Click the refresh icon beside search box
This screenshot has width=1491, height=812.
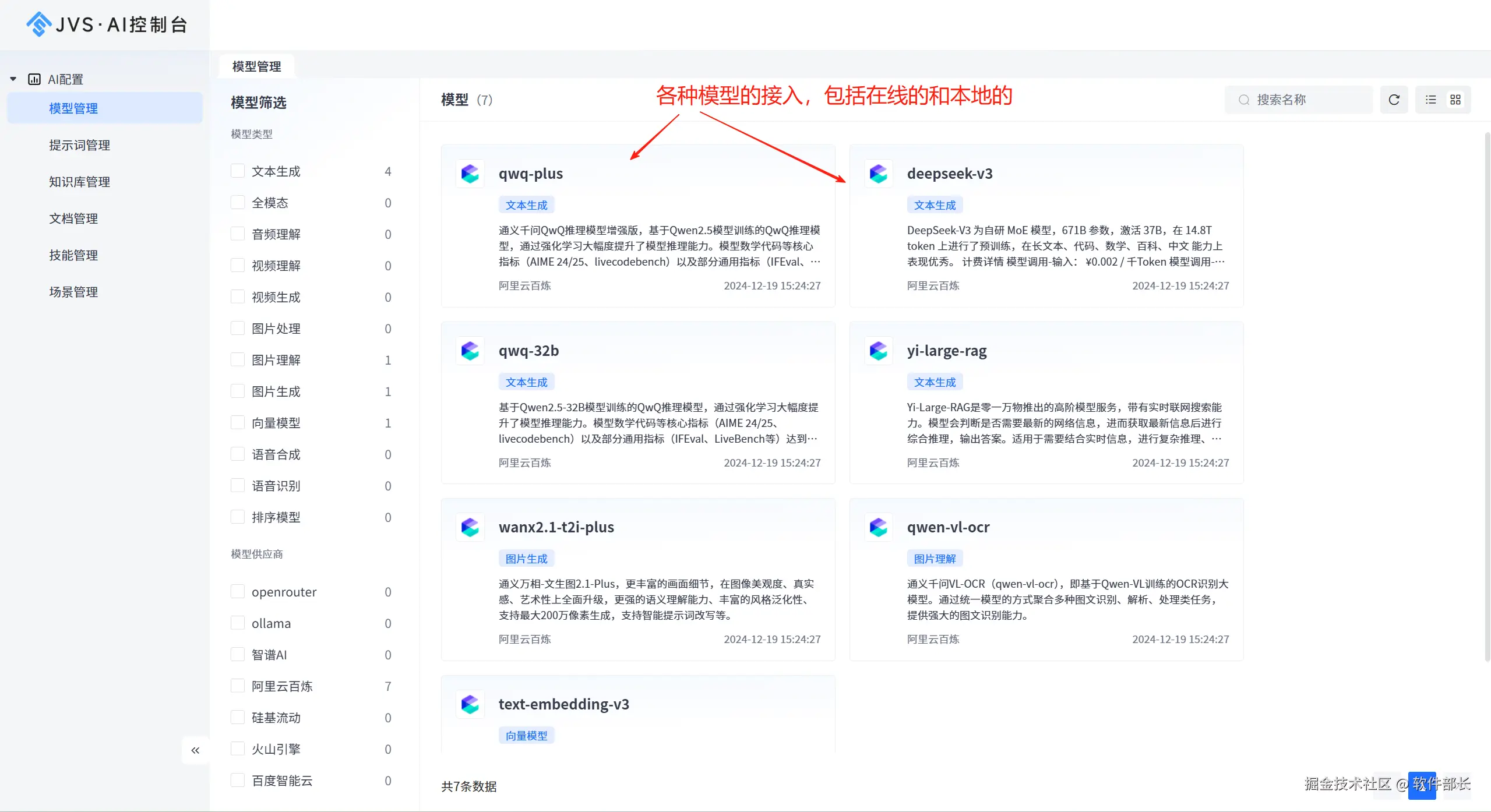click(1394, 100)
